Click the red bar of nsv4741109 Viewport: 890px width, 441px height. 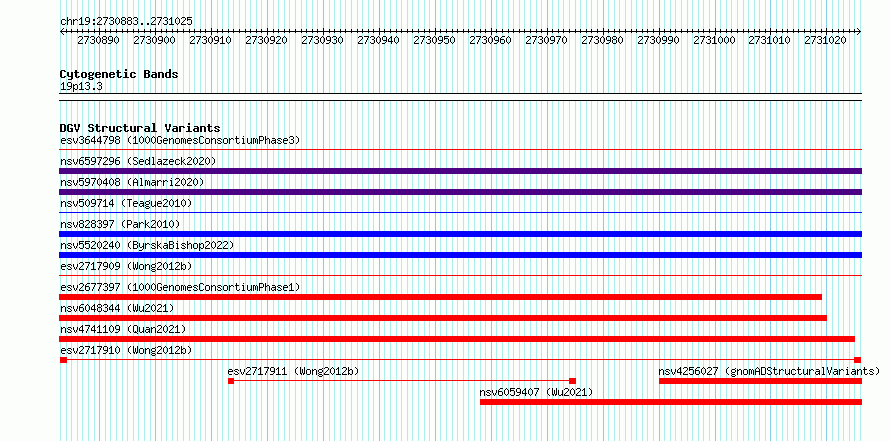(x=457, y=339)
